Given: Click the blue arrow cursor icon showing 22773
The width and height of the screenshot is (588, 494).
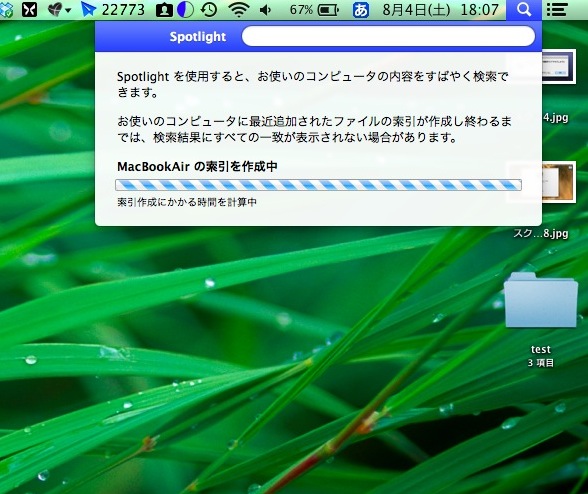Looking at the screenshot, I should click(112, 9).
